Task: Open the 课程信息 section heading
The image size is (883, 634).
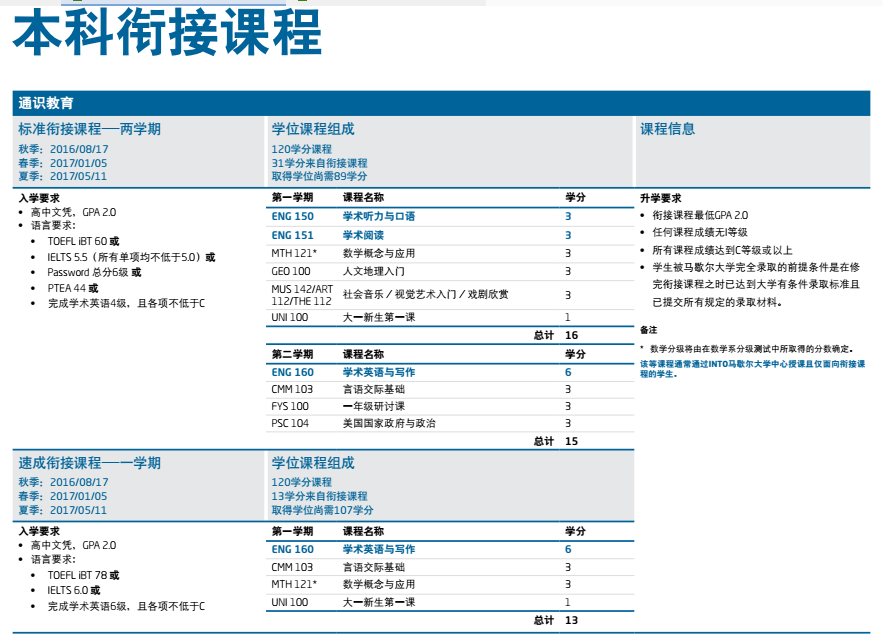Action: point(667,129)
